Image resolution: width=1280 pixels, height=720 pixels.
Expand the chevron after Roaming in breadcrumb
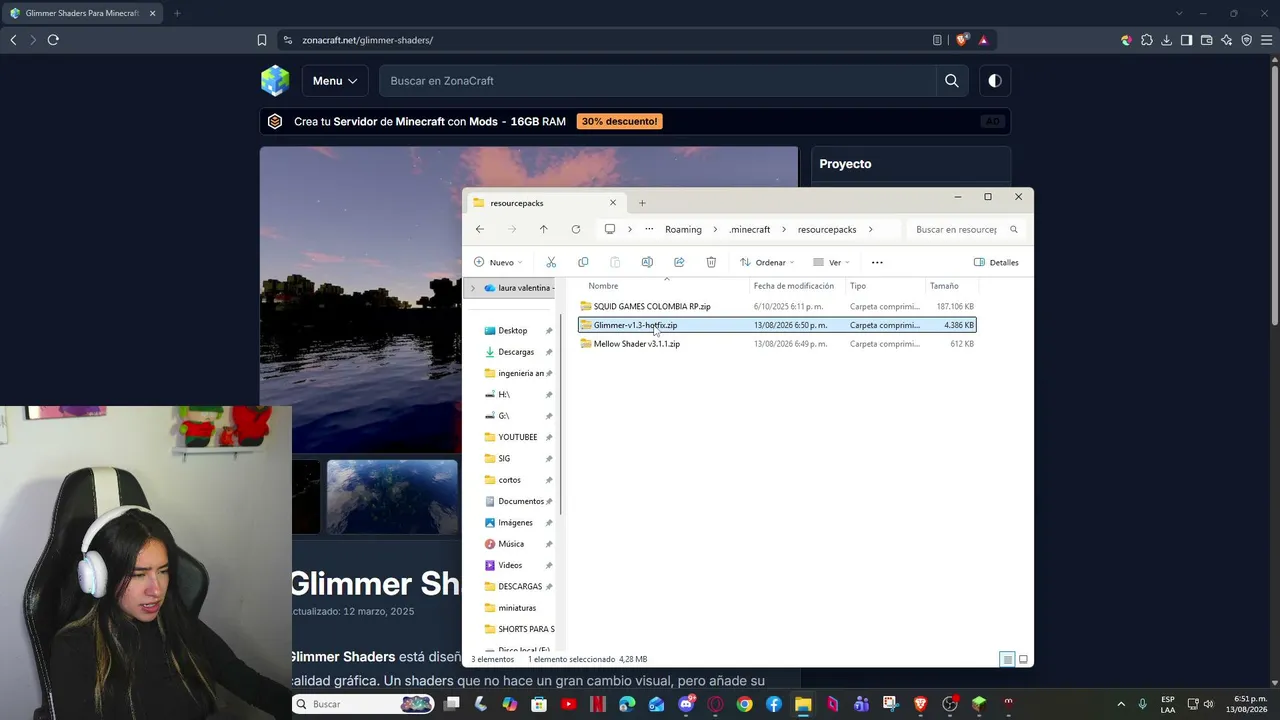click(715, 229)
